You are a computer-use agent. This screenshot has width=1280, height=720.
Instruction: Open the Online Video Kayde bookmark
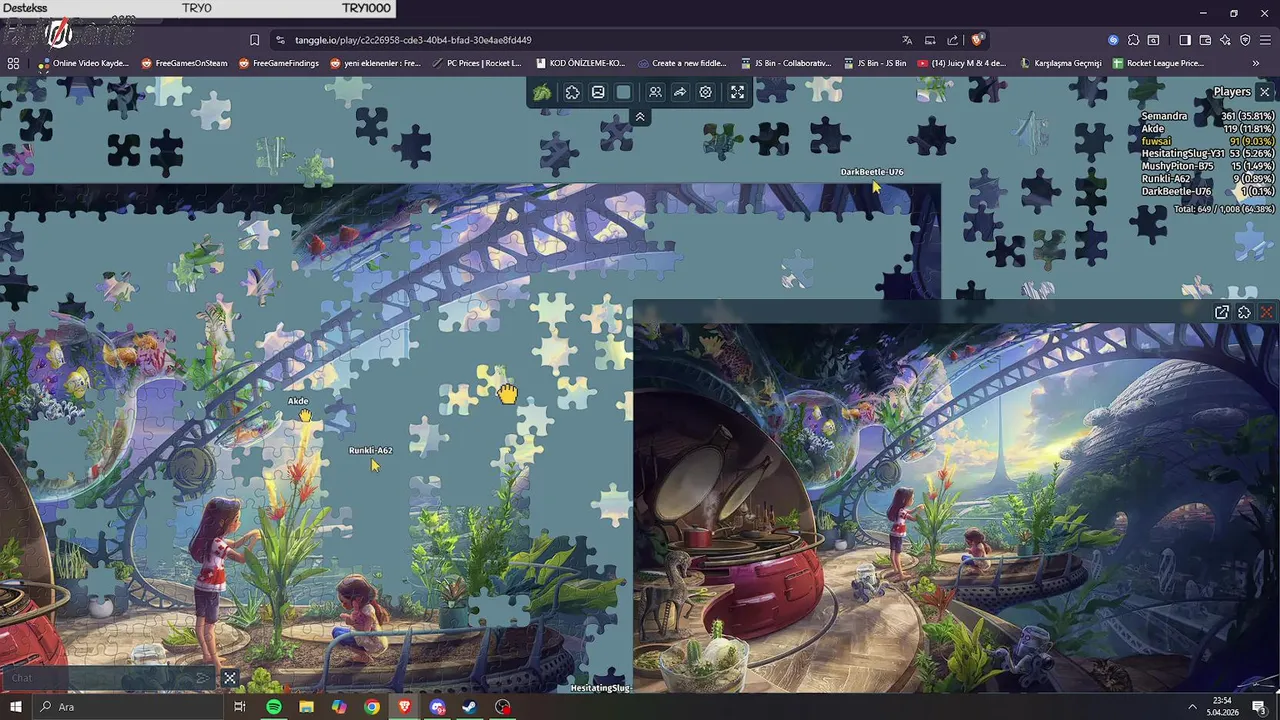click(84, 63)
